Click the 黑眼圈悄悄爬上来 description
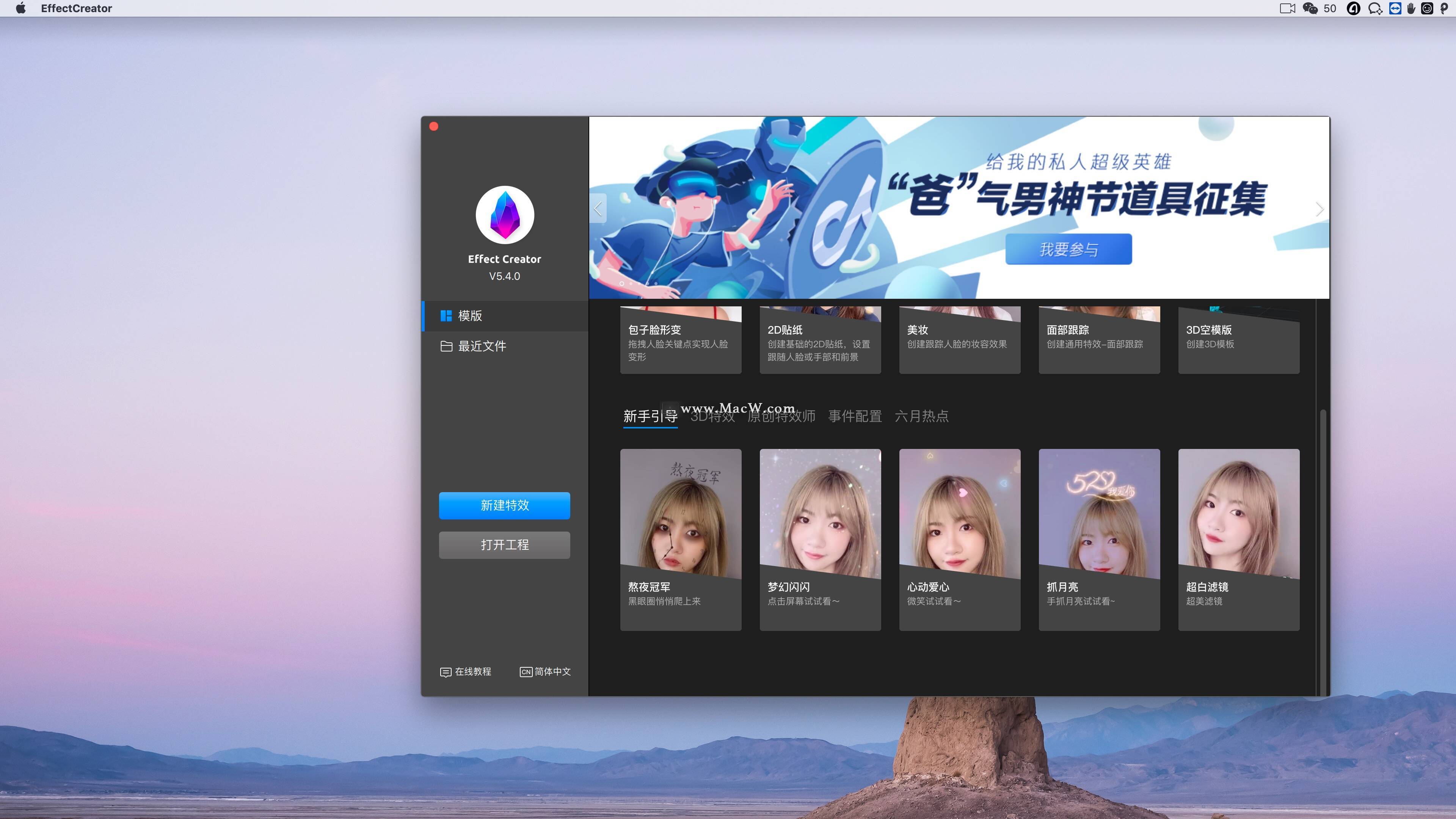The width and height of the screenshot is (1456, 819). [664, 601]
